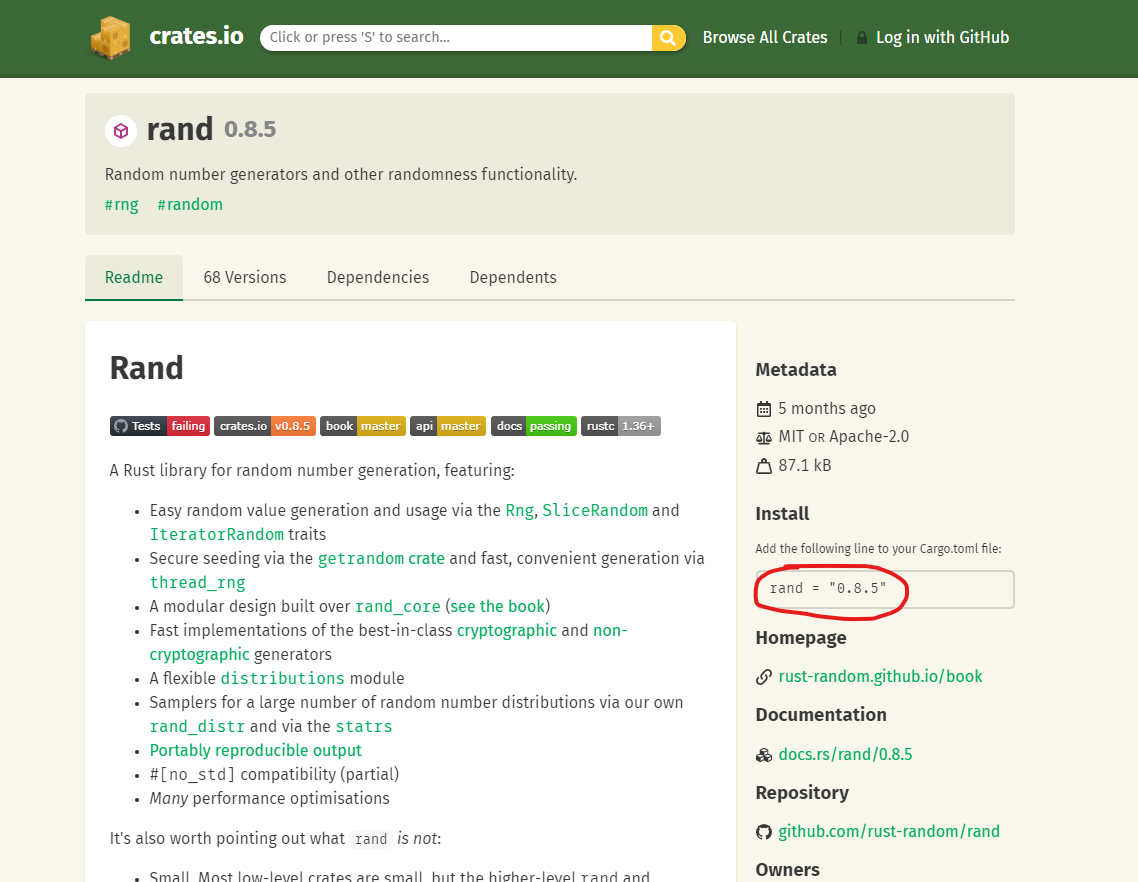1138x882 pixels.
Task: Click the 5 months ago text
Action: pyautogui.click(x=827, y=409)
